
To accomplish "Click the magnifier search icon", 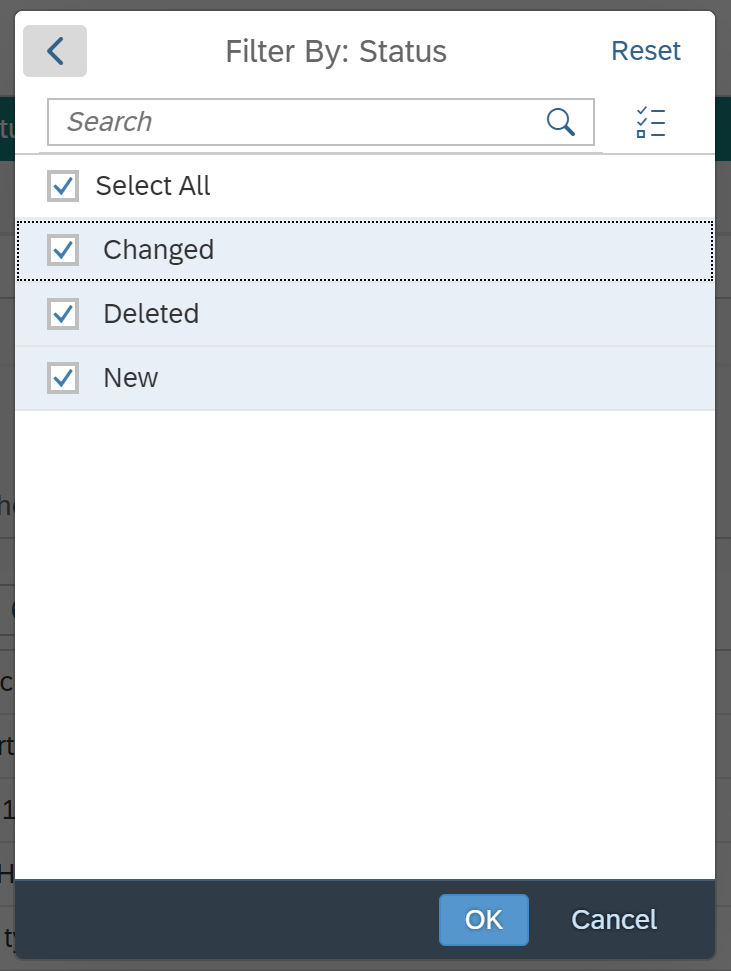I will 561,122.
